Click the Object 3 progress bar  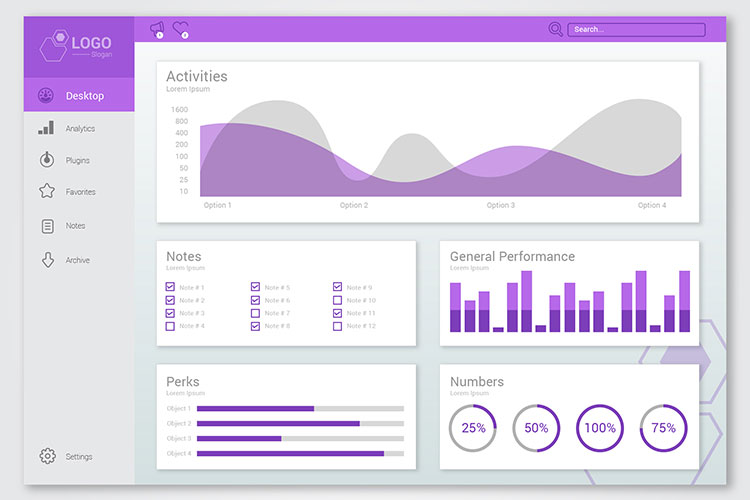300,438
